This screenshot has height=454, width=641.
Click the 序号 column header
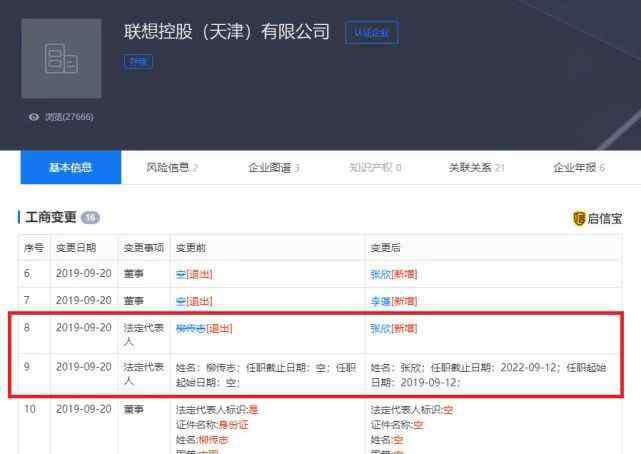pyautogui.click(x=34, y=248)
